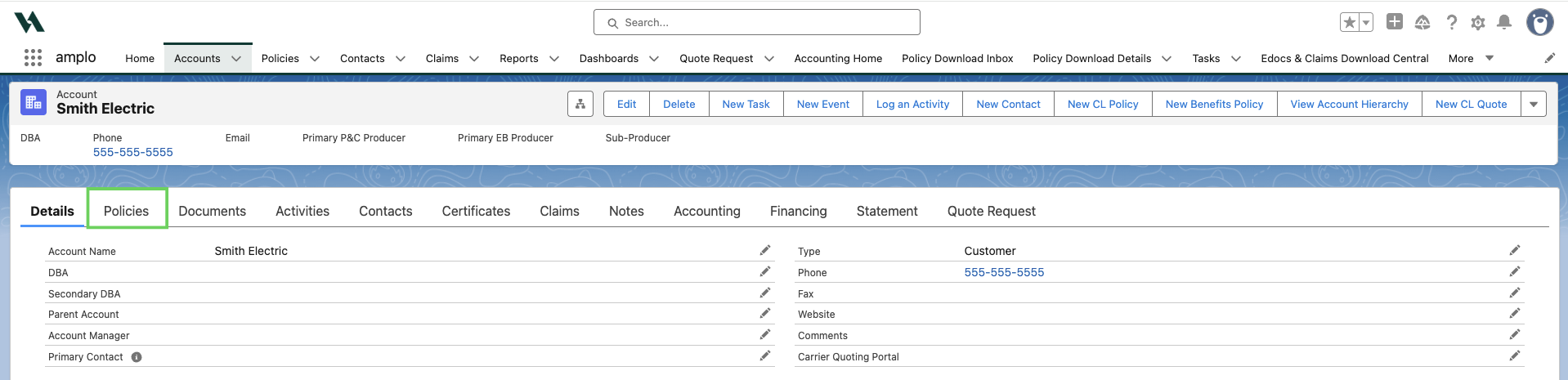Edit Account Manager pencil icon
Screen dimensions: 1568x380
(765, 334)
